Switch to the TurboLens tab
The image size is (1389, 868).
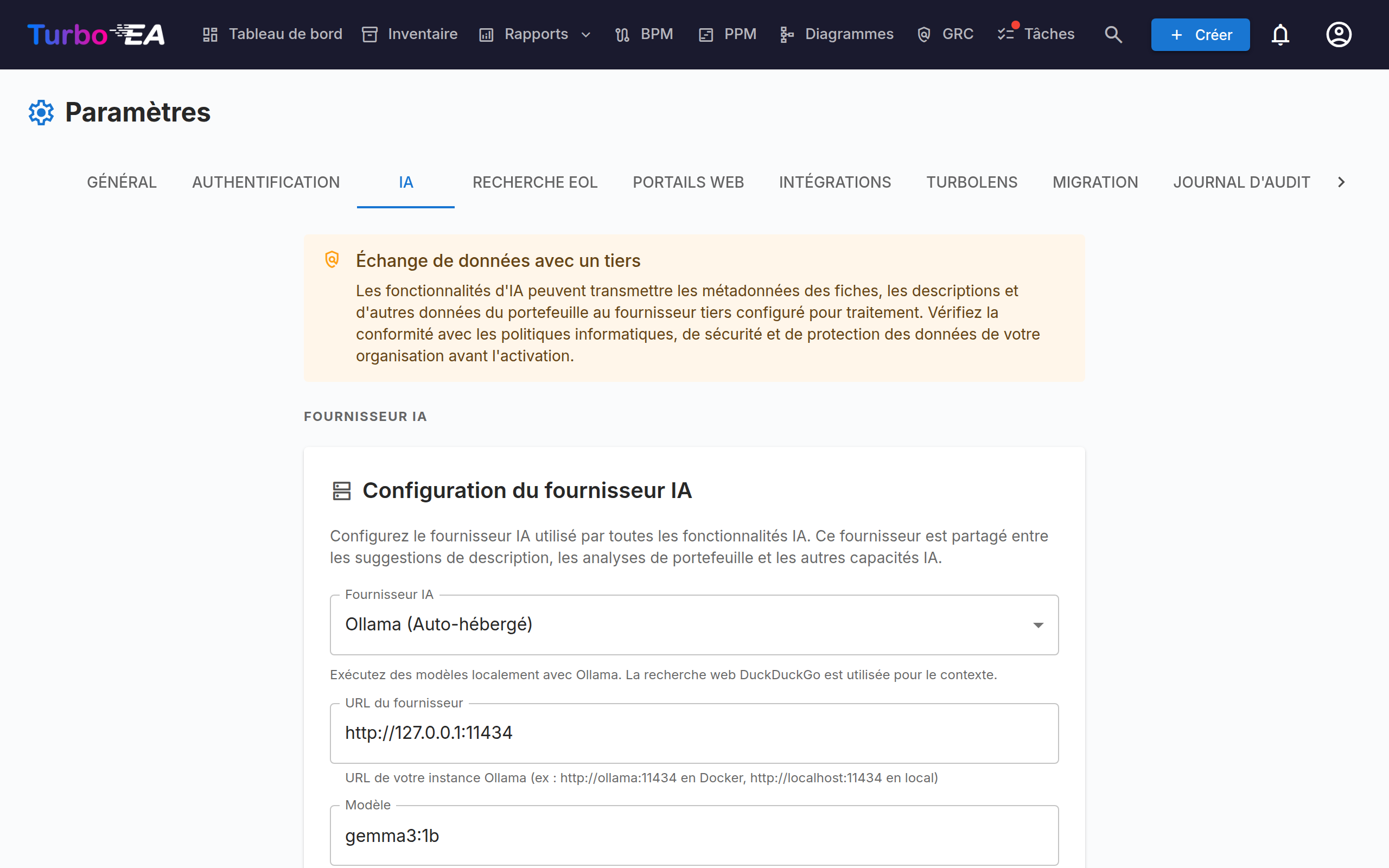(972, 182)
